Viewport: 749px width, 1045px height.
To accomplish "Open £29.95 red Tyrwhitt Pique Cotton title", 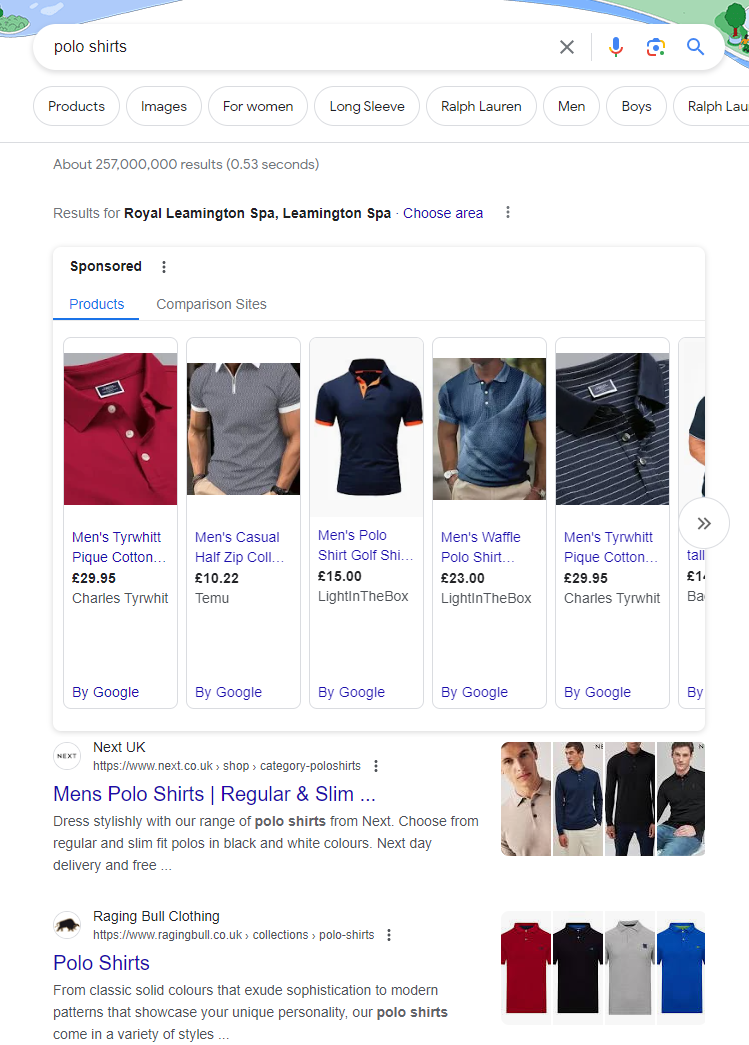I will pyautogui.click(x=119, y=547).
